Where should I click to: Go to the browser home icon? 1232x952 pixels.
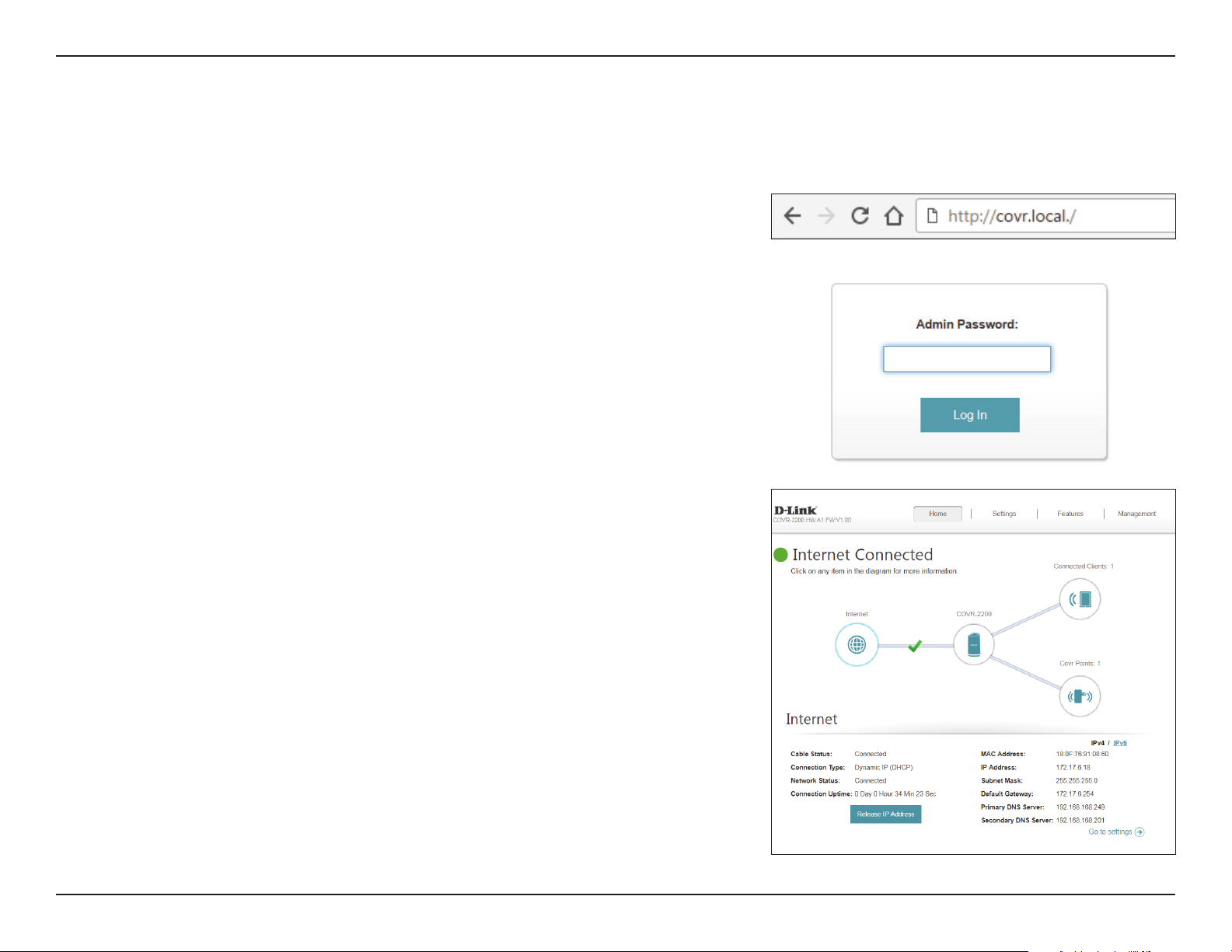click(x=894, y=216)
